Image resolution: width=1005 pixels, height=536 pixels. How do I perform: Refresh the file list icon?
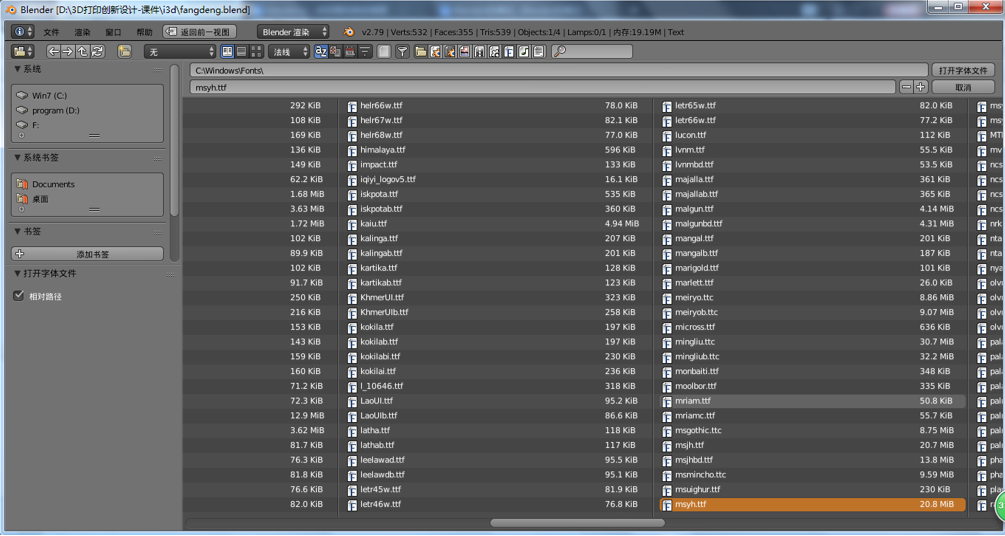(97, 51)
